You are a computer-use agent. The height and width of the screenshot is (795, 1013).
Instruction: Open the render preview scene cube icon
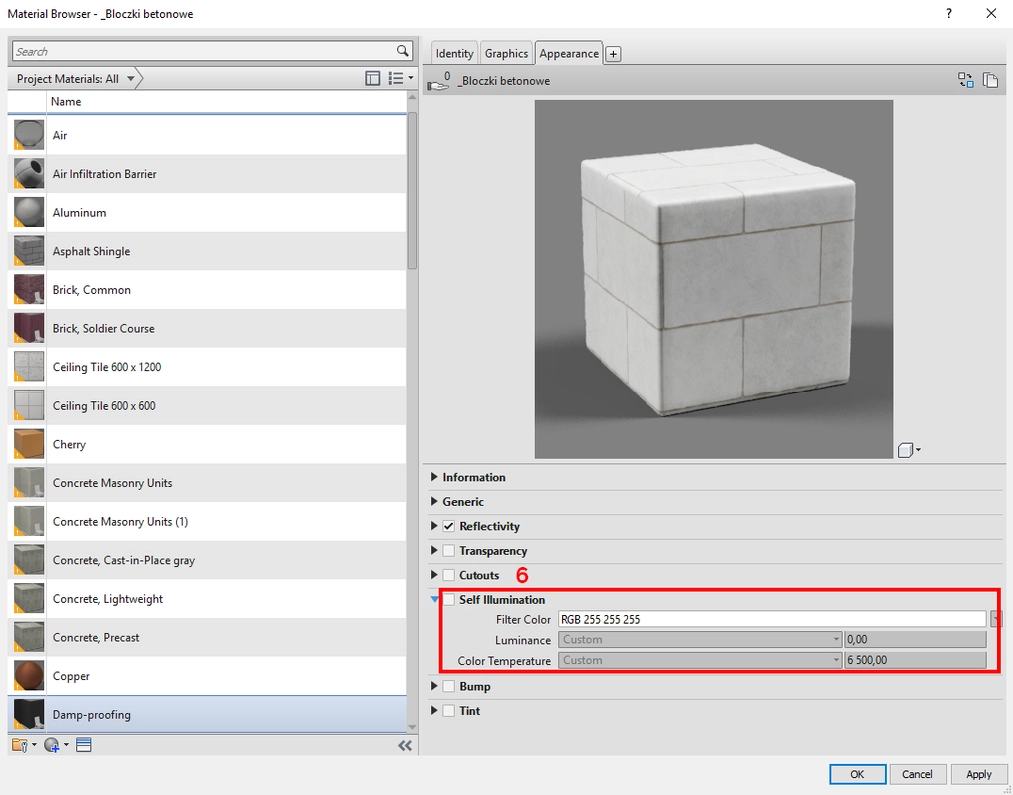(905, 450)
